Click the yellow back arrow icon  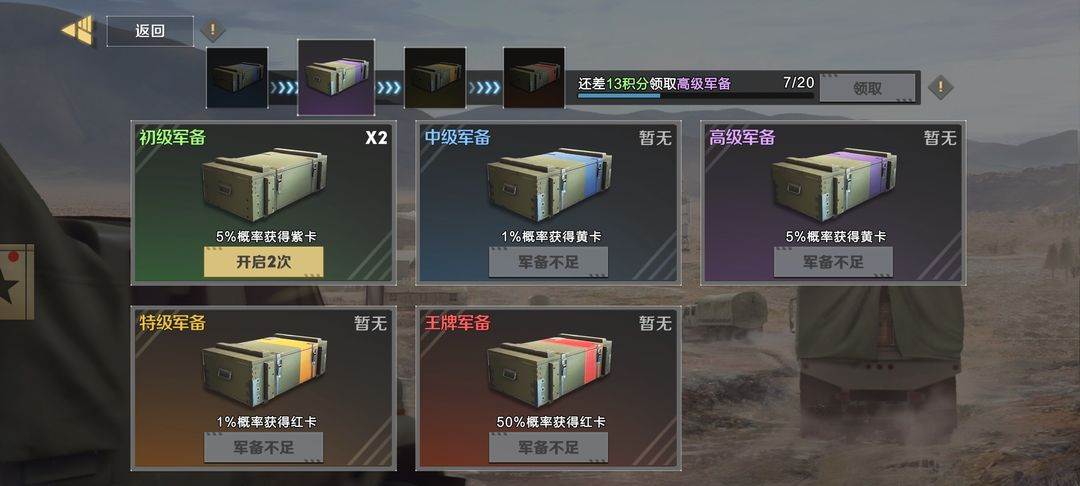pyautogui.click(x=78, y=31)
